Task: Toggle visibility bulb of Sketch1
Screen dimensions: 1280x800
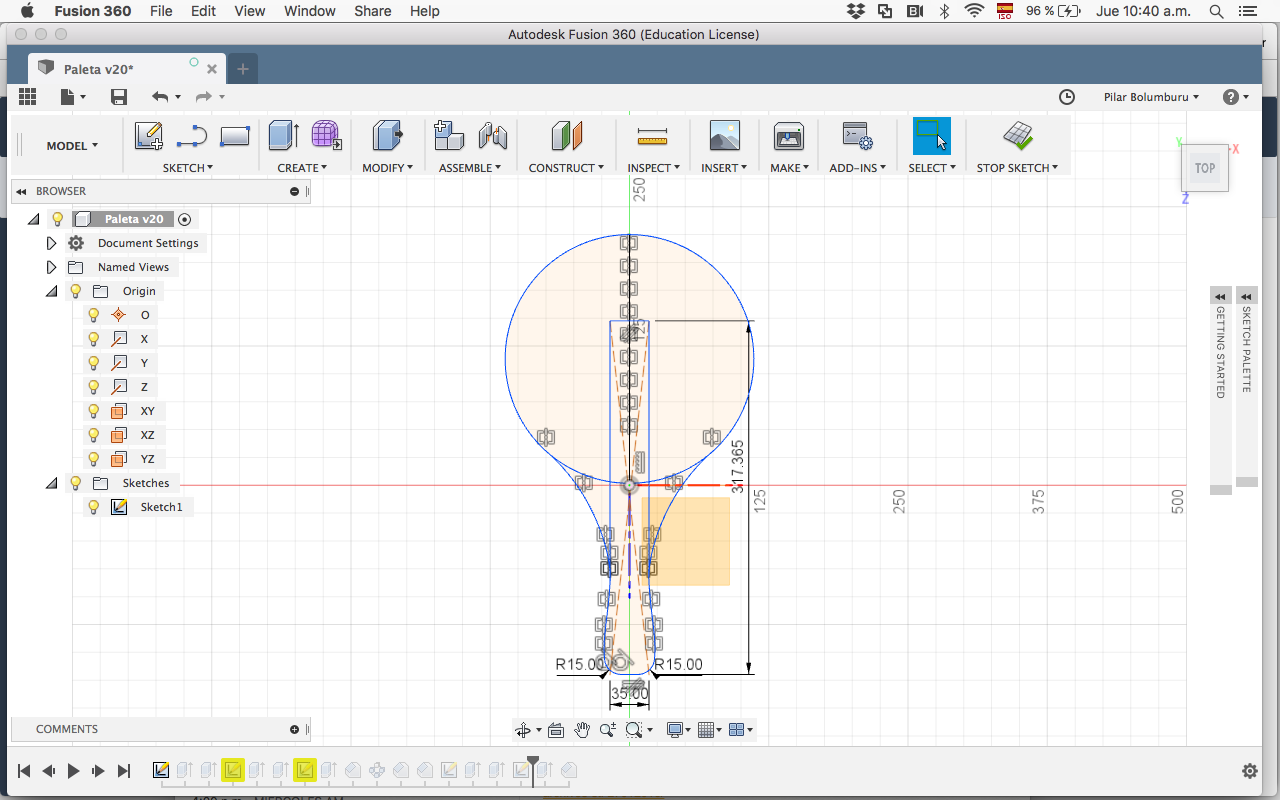Action: click(93, 507)
